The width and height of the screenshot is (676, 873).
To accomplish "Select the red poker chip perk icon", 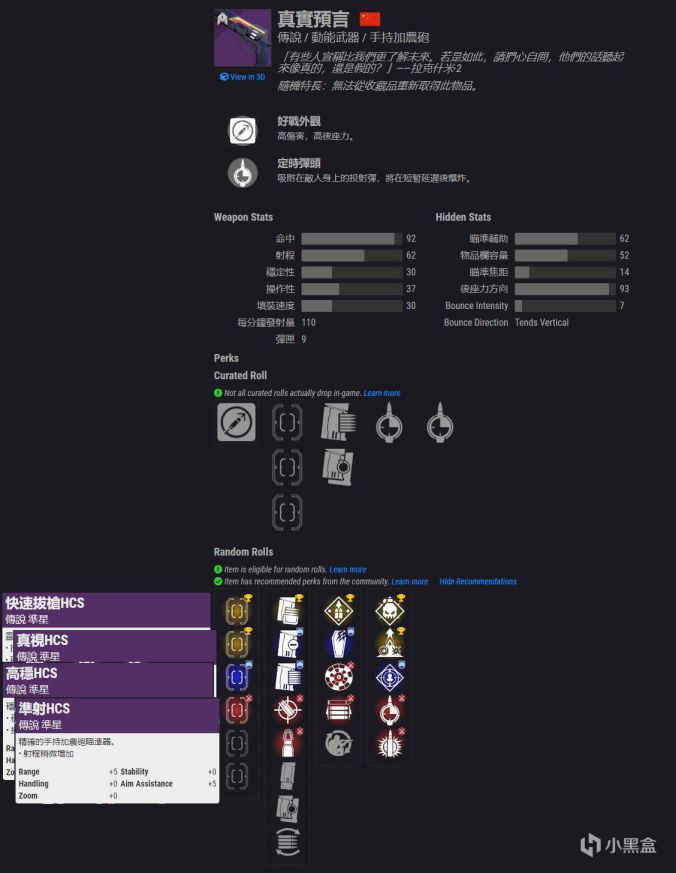I will click(339, 677).
